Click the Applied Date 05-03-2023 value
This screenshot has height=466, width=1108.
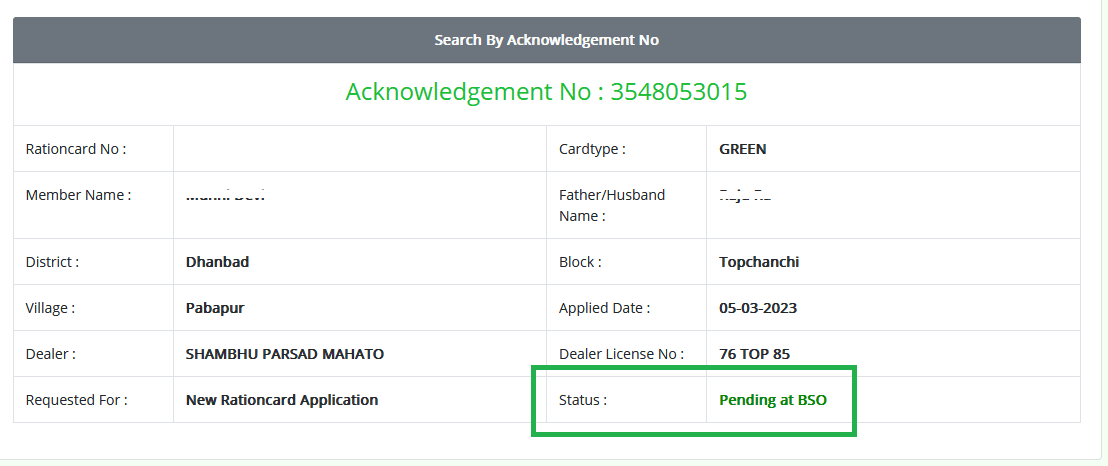click(x=758, y=308)
